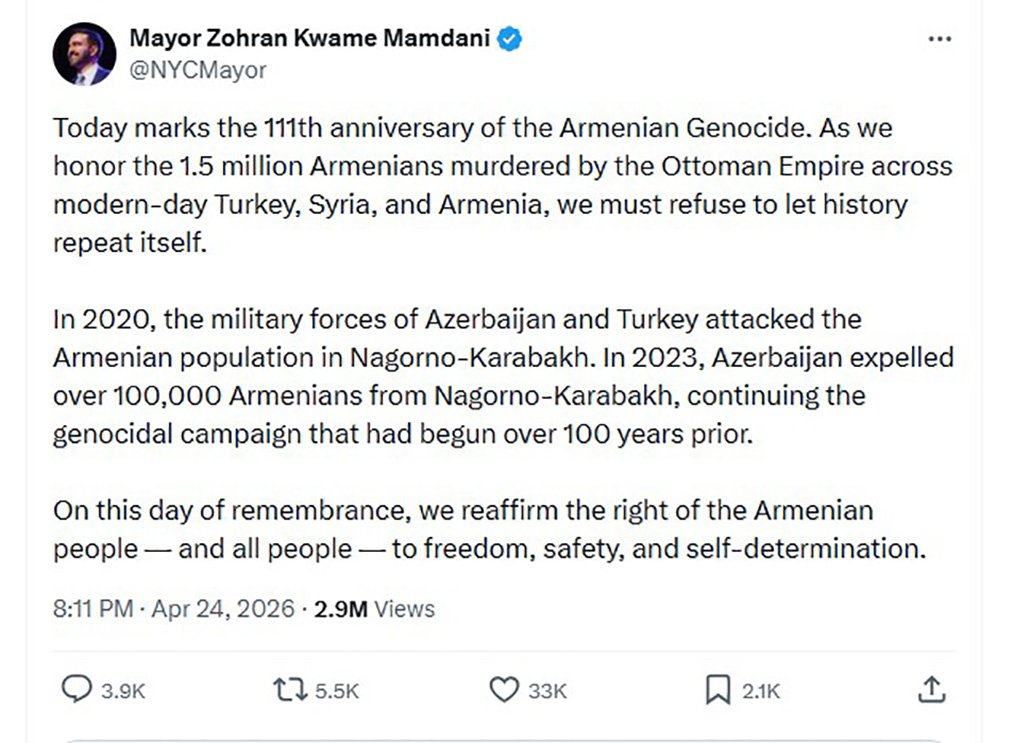The width and height of the screenshot is (1013, 743).
Task: Open the three-dot more options menu
Action: tap(940, 37)
